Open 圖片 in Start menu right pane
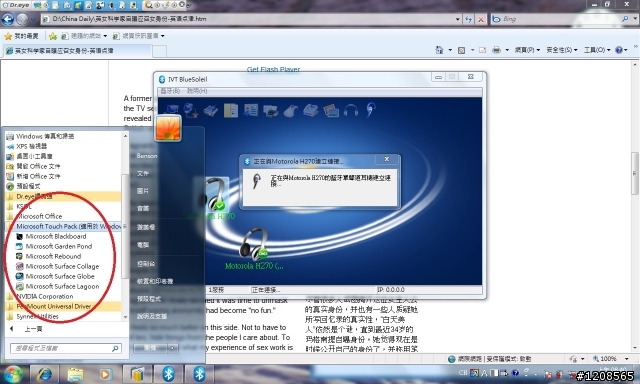This screenshot has height=384, width=640. (143, 191)
